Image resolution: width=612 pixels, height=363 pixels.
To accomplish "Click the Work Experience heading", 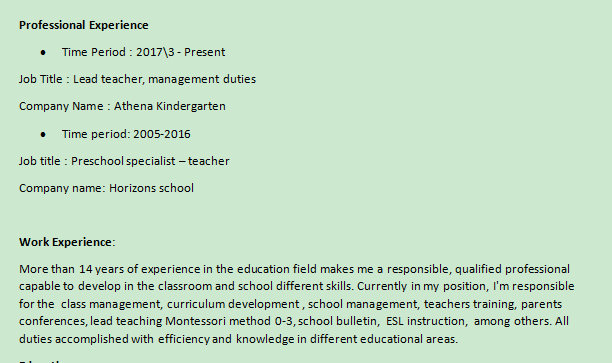I will click(x=67, y=242).
